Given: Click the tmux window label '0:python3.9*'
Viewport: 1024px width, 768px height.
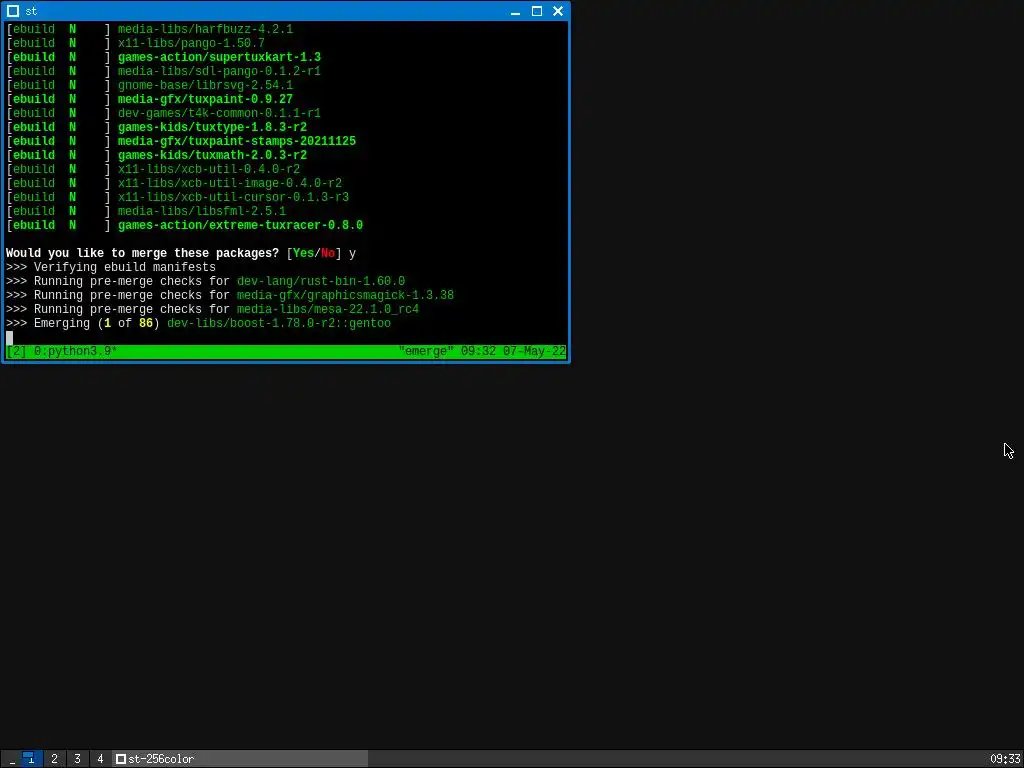Looking at the screenshot, I should (75, 351).
